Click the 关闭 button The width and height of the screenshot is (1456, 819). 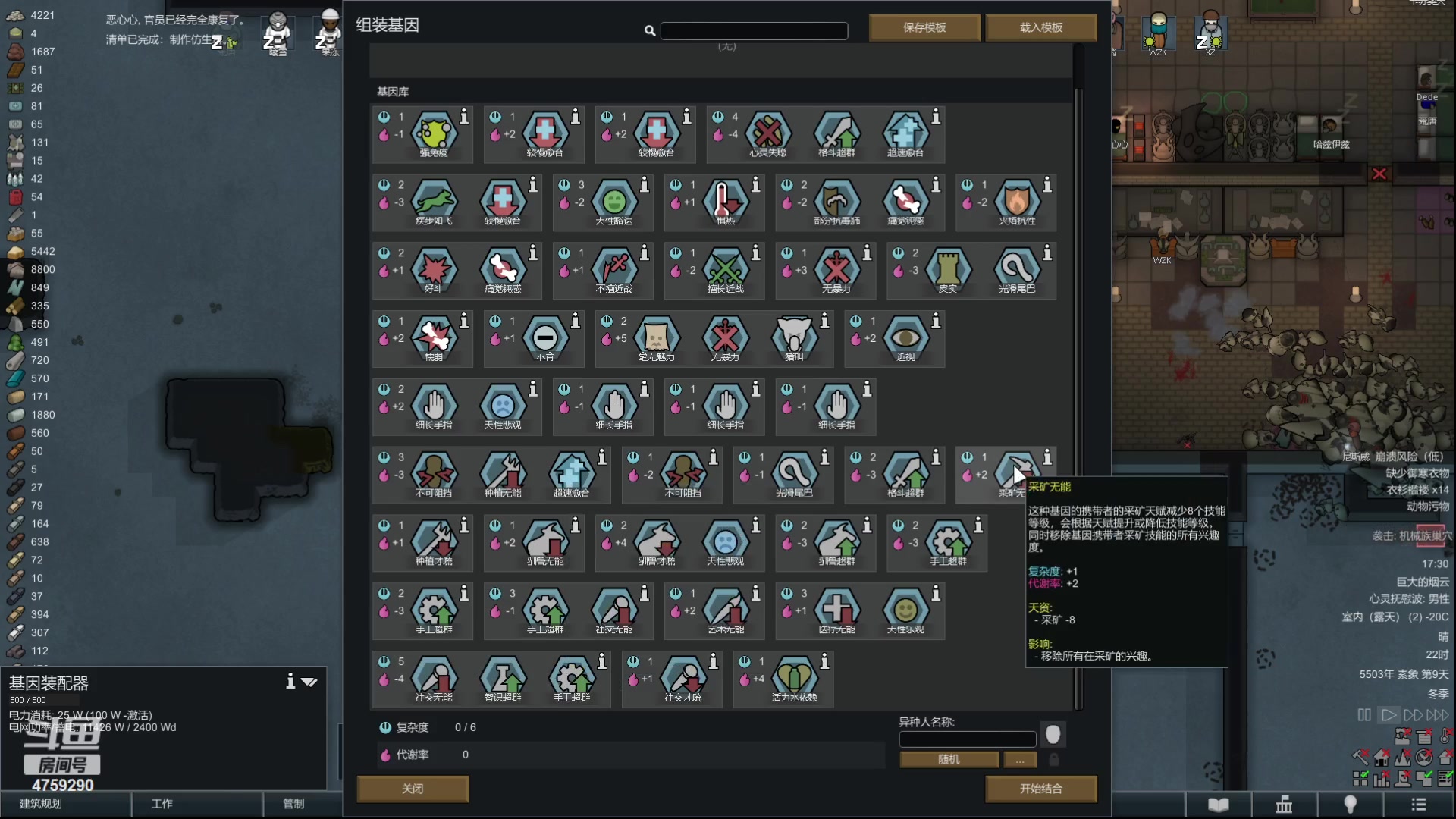413,789
